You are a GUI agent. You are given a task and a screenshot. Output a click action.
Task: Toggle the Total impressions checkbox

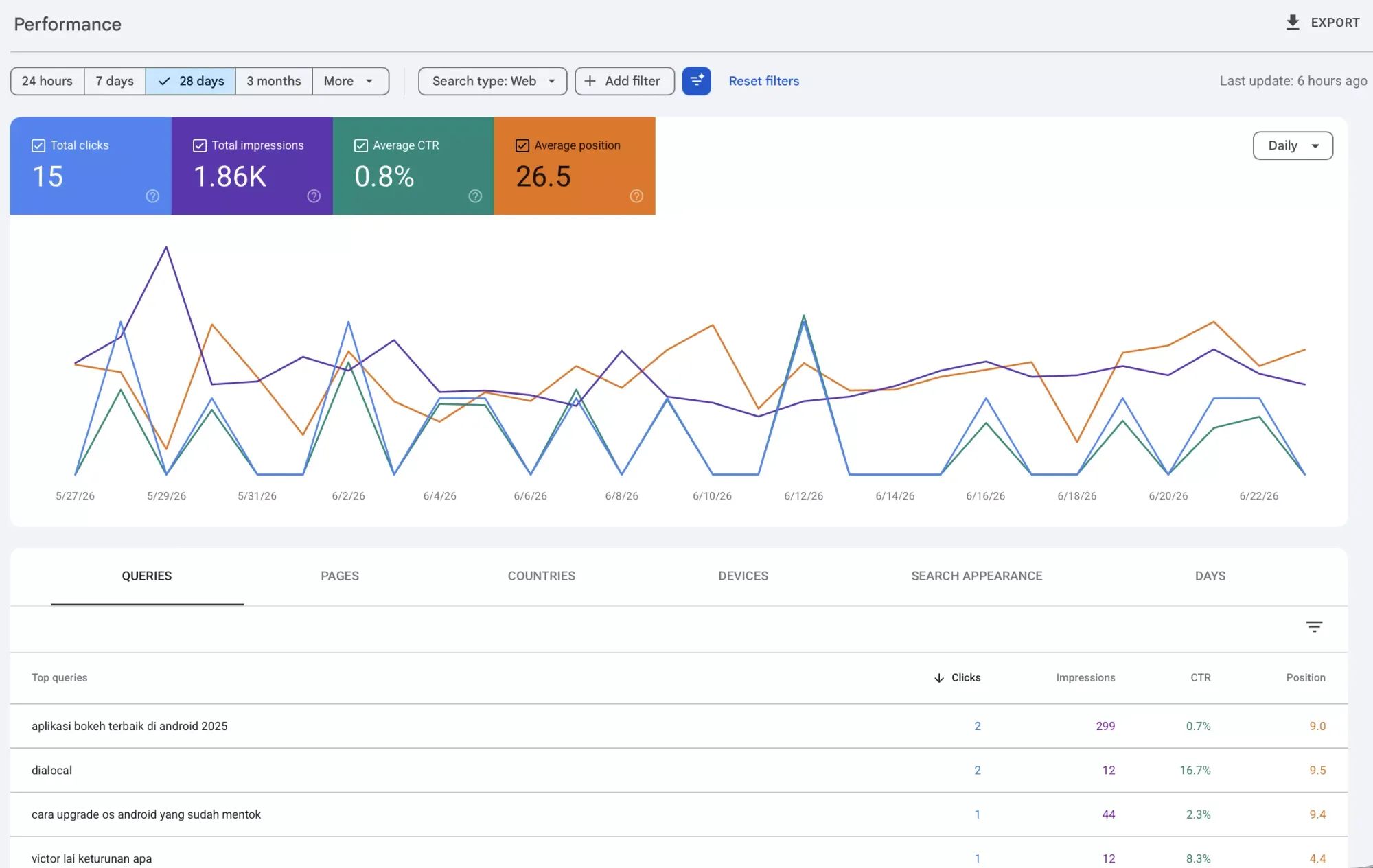coord(200,145)
